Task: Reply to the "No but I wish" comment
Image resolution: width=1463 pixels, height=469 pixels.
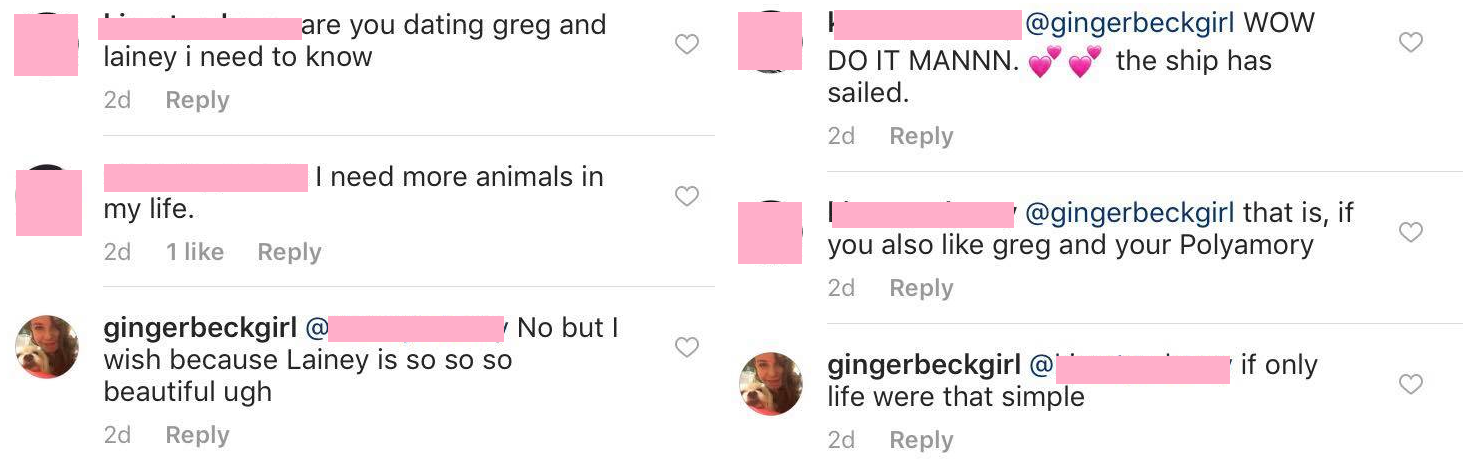Action: [x=197, y=435]
